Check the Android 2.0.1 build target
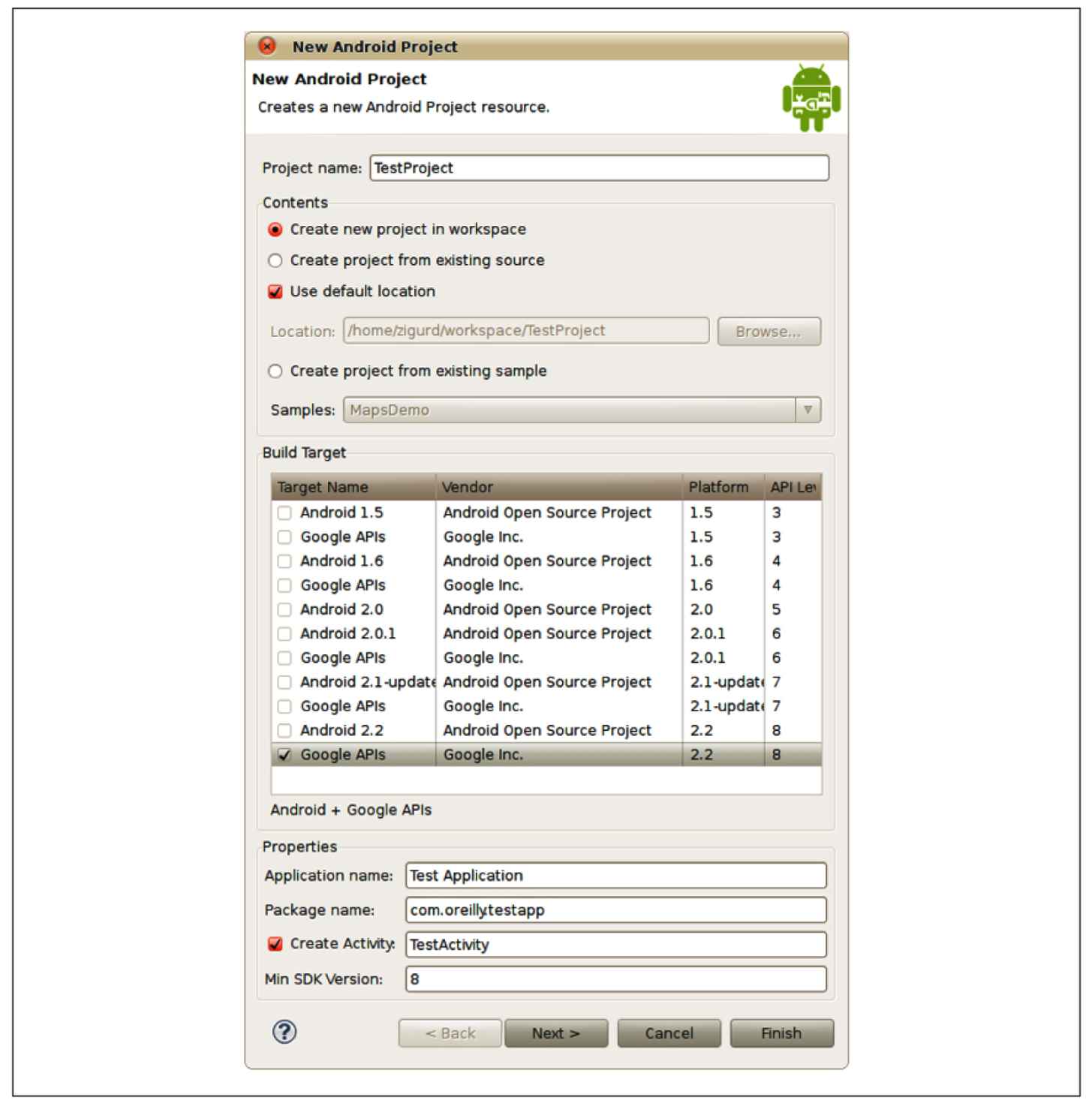Image resolution: width=1092 pixels, height=1106 pixels. 284,634
